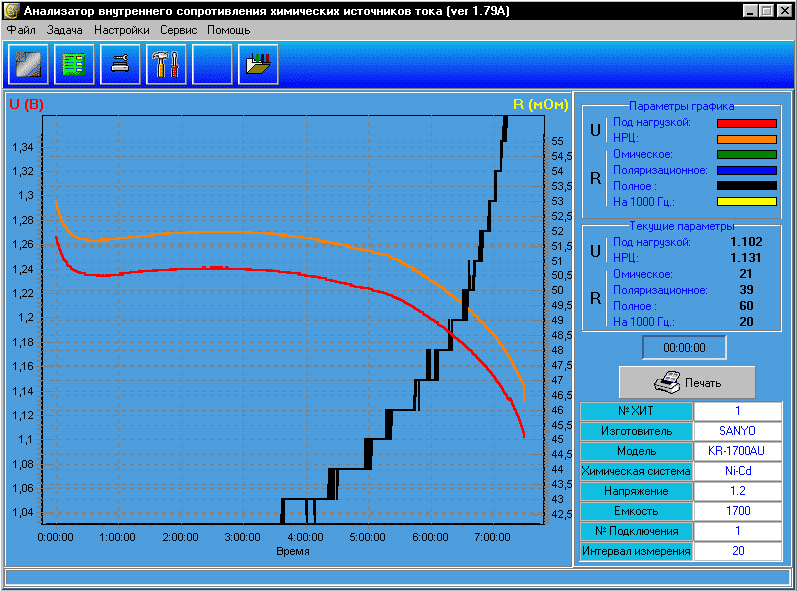Image resolution: width=797 pixels, height=591 pixels.
Task: Click current Полное value 60
Action: [746, 306]
